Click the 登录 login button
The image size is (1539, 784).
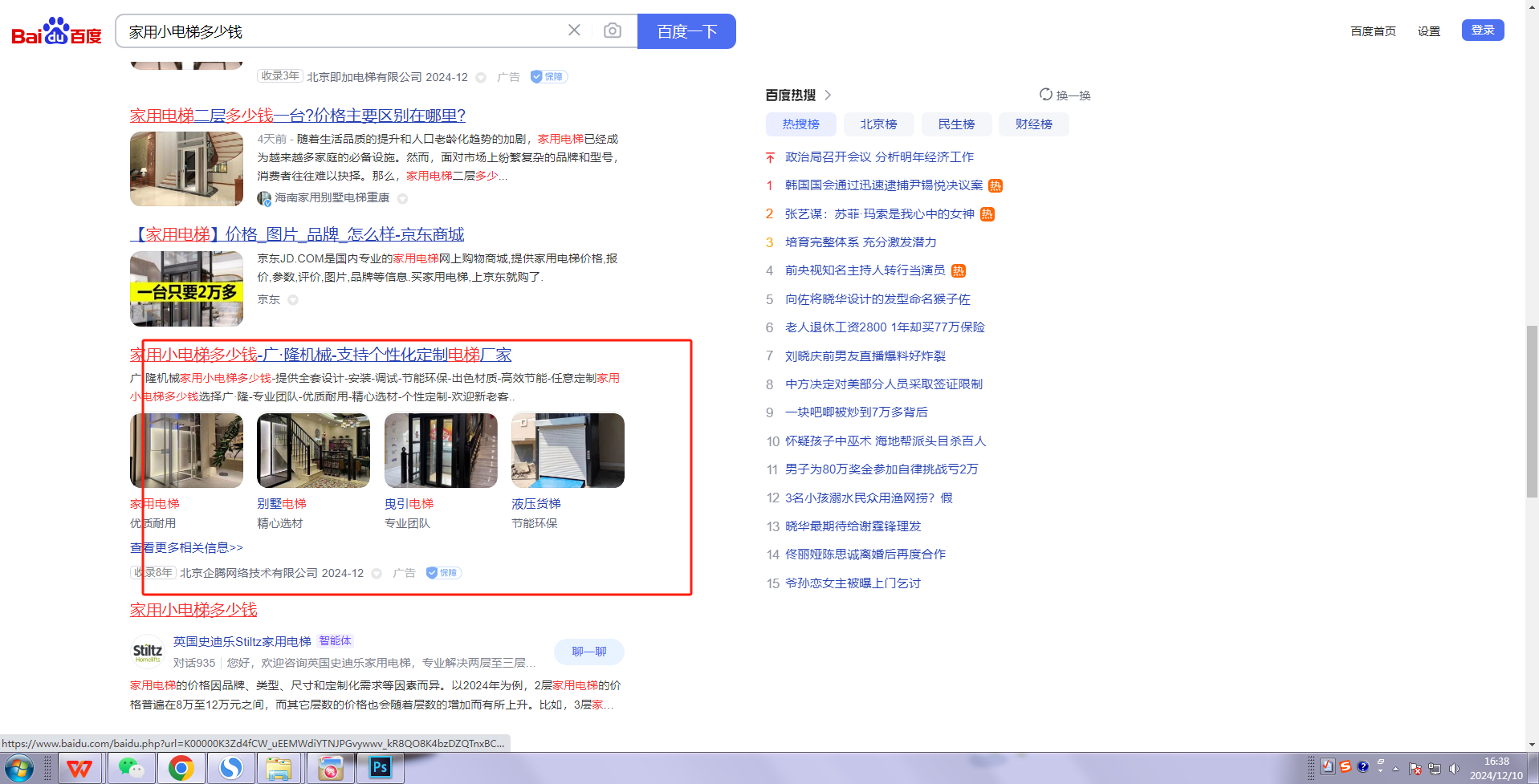coord(1482,30)
